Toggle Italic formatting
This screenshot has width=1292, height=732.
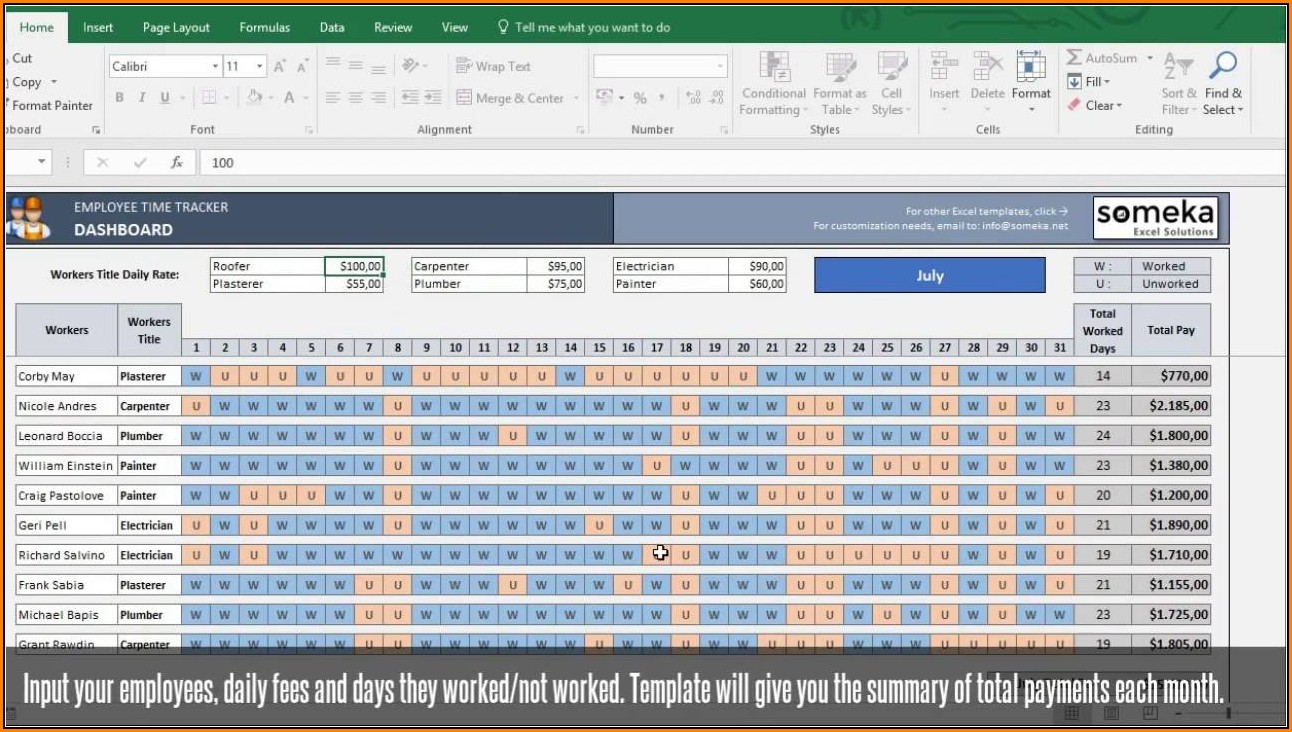pos(142,98)
